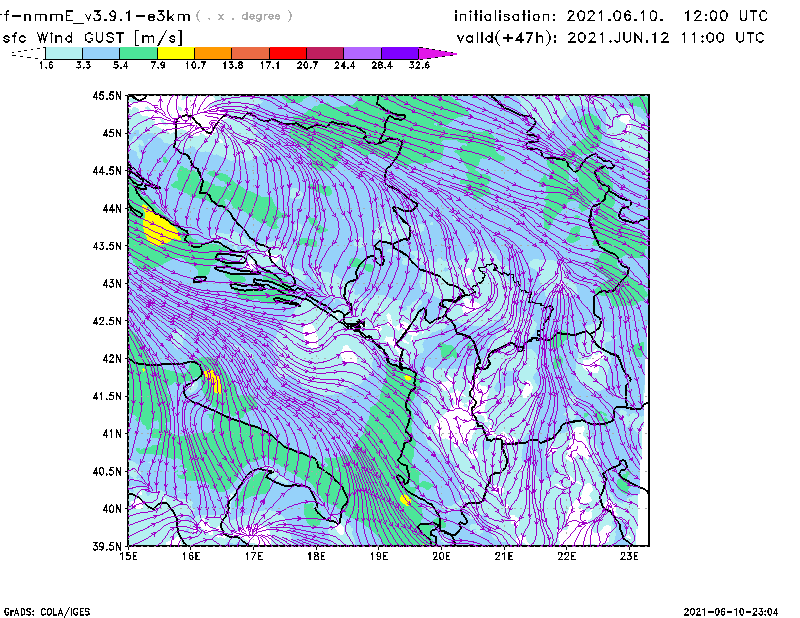Click the 40.5N latitude label

(x=107, y=471)
